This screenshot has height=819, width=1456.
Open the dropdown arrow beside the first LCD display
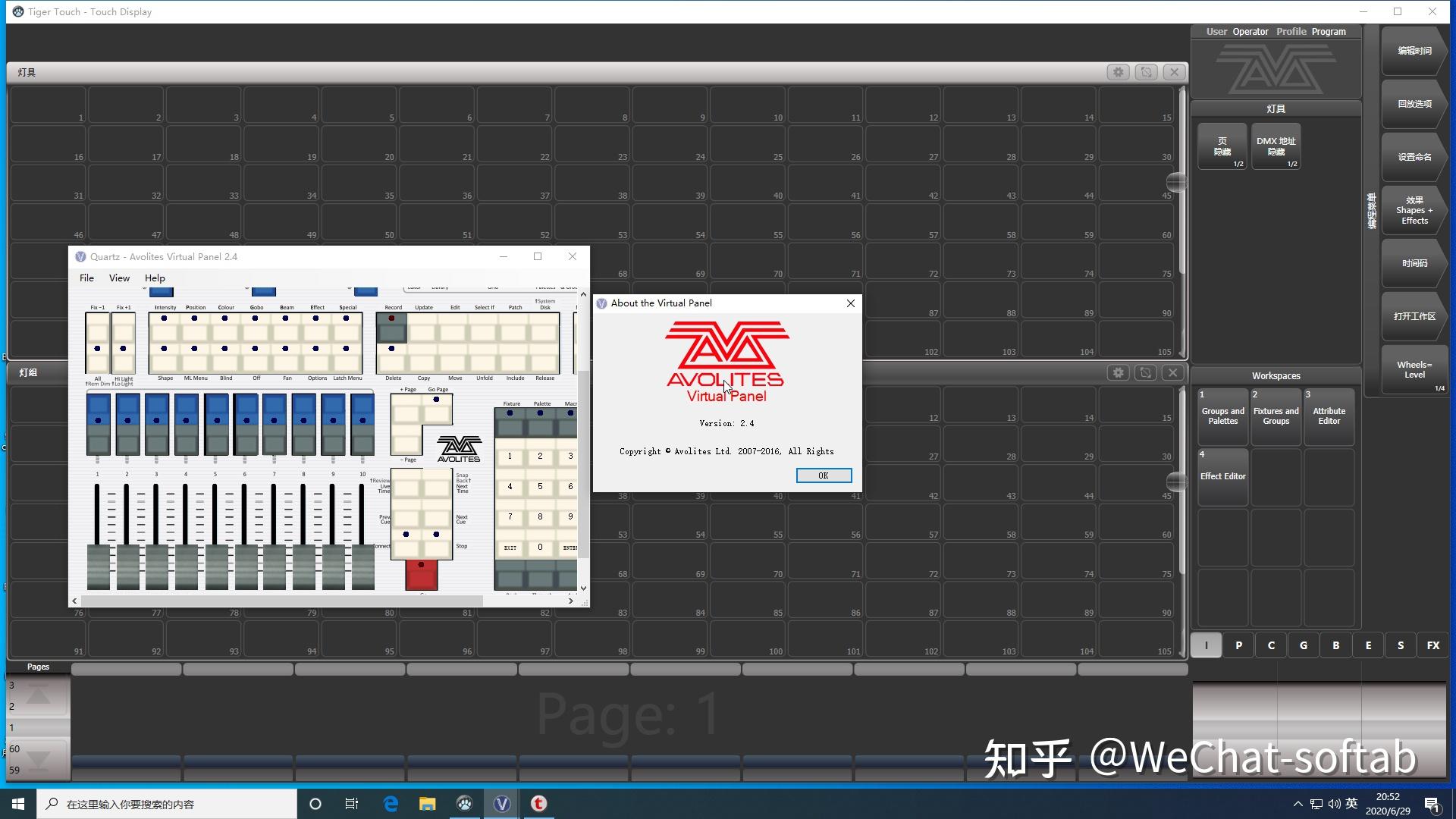(x=145, y=289)
